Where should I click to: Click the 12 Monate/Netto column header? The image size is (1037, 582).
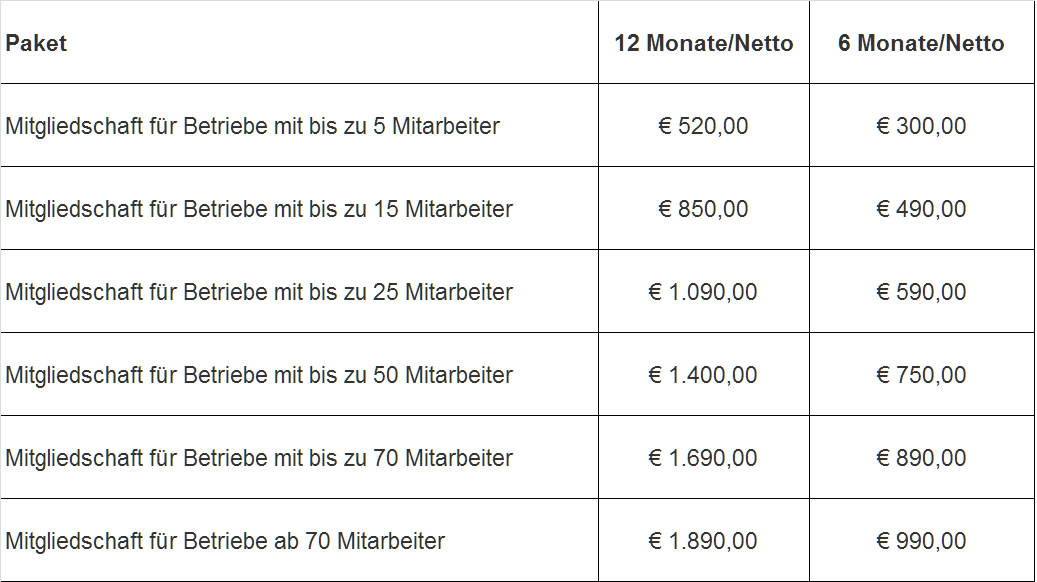point(704,42)
